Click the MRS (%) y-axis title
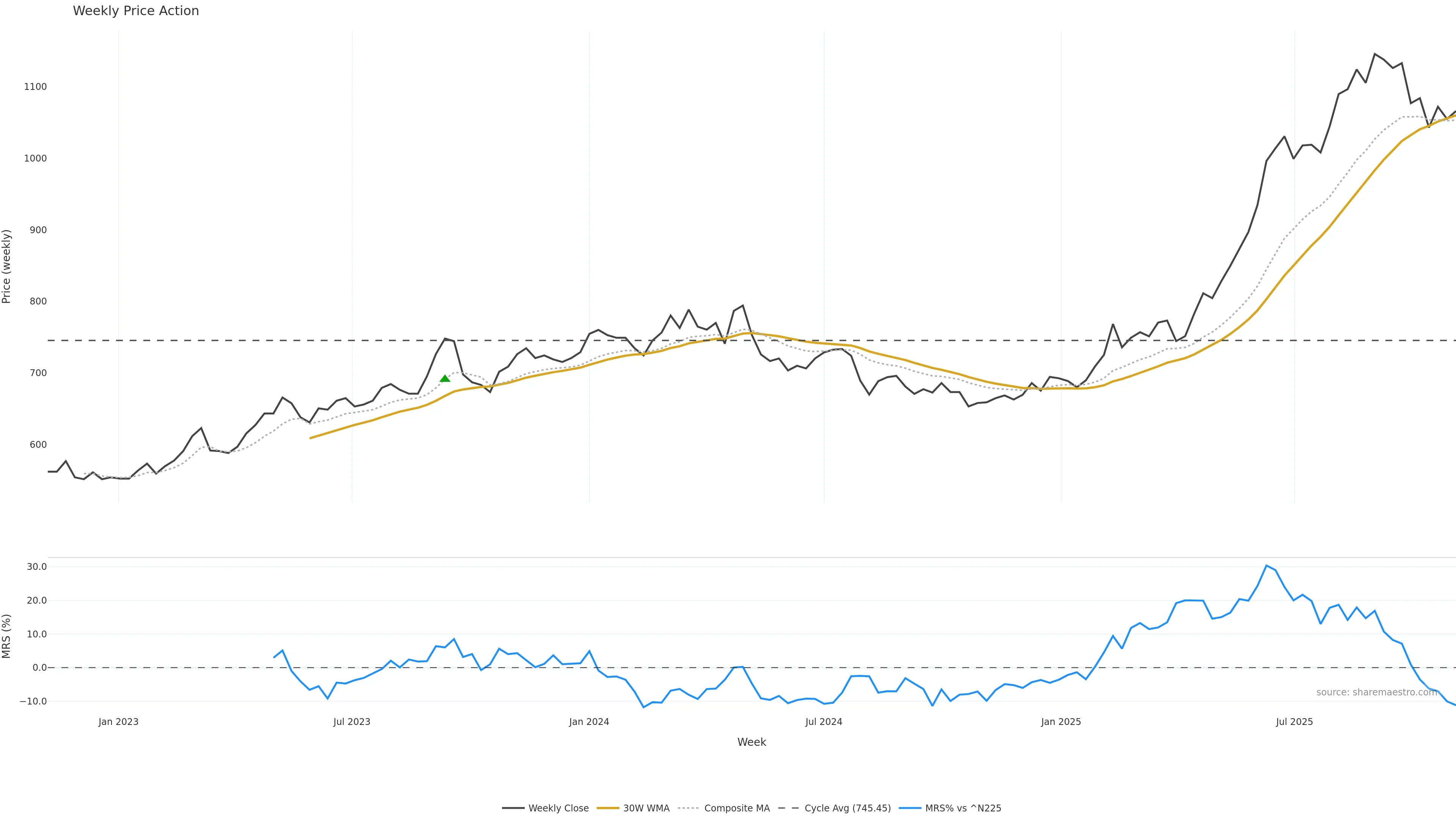Image resolution: width=1456 pixels, height=819 pixels. 6,636
